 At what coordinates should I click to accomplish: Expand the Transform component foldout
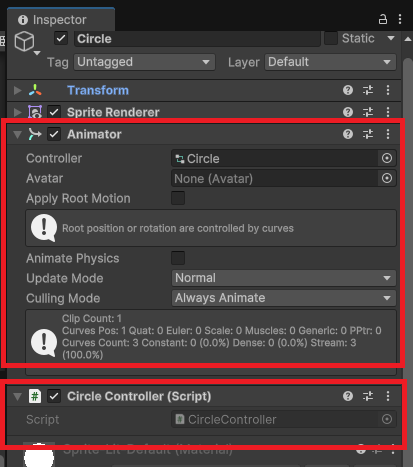pos(17,90)
